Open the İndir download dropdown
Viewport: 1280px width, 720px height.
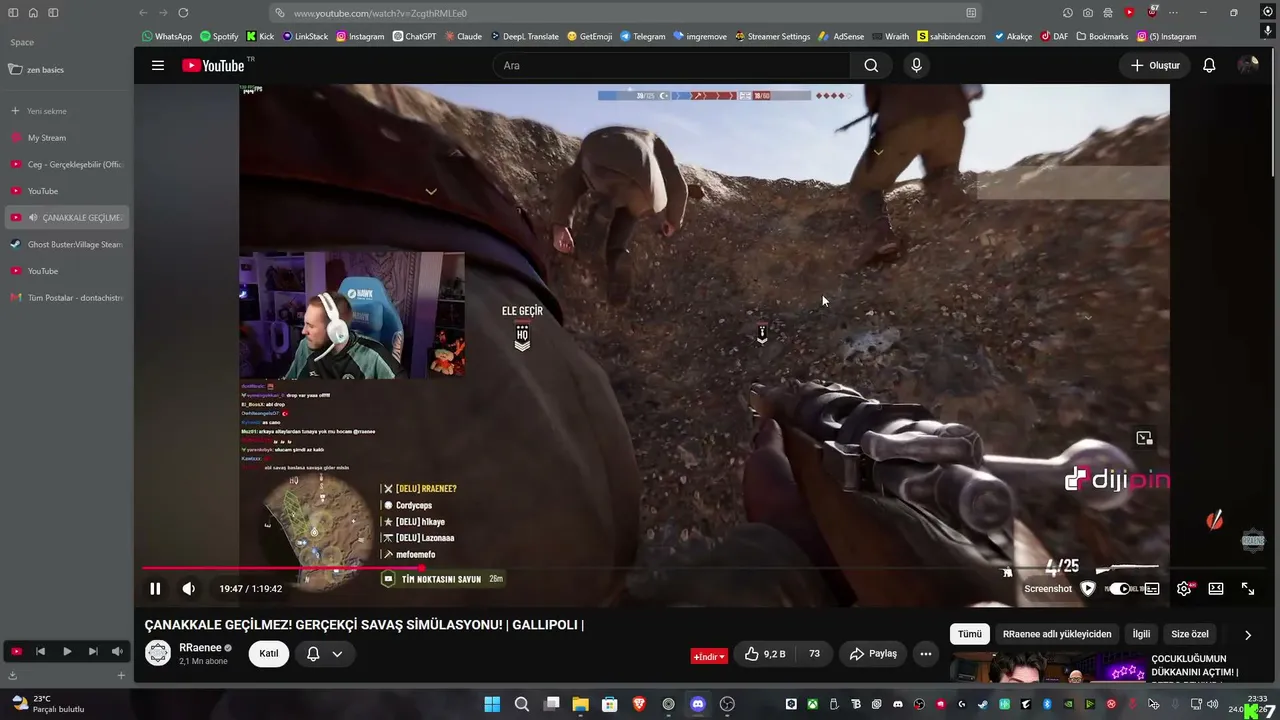pyautogui.click(x=709, y=657)
